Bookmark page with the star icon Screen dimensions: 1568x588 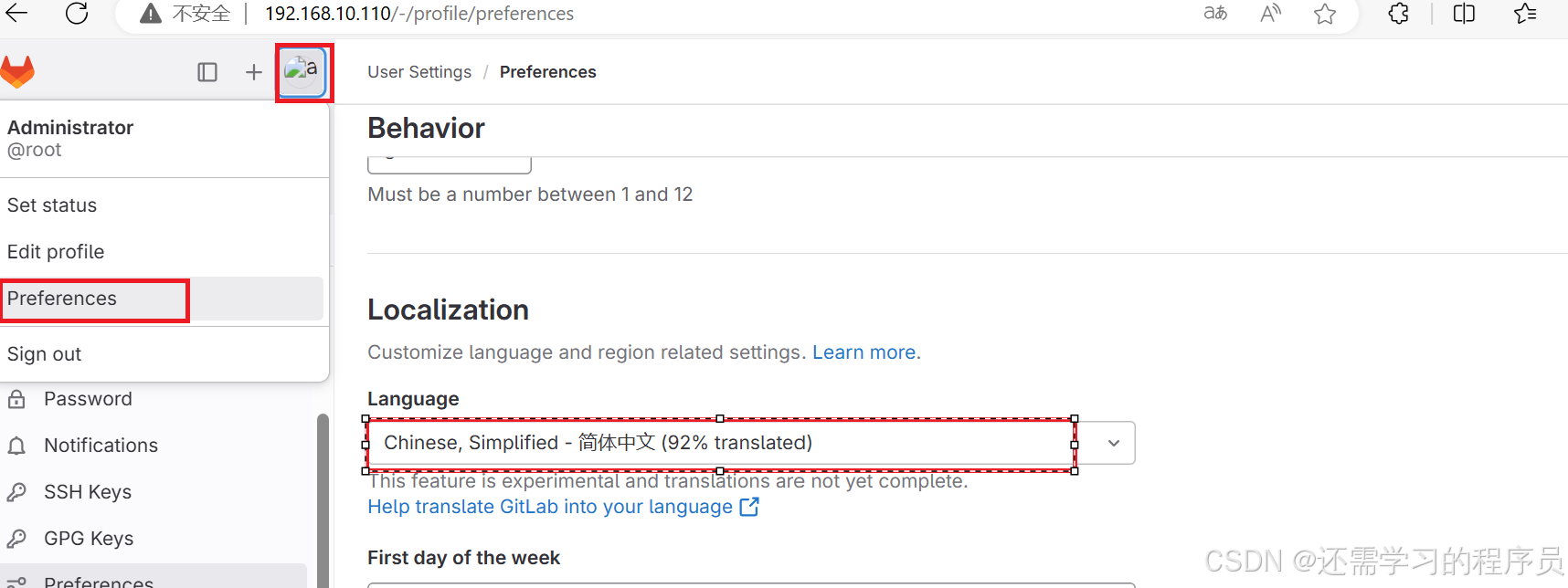(1325, 13)
